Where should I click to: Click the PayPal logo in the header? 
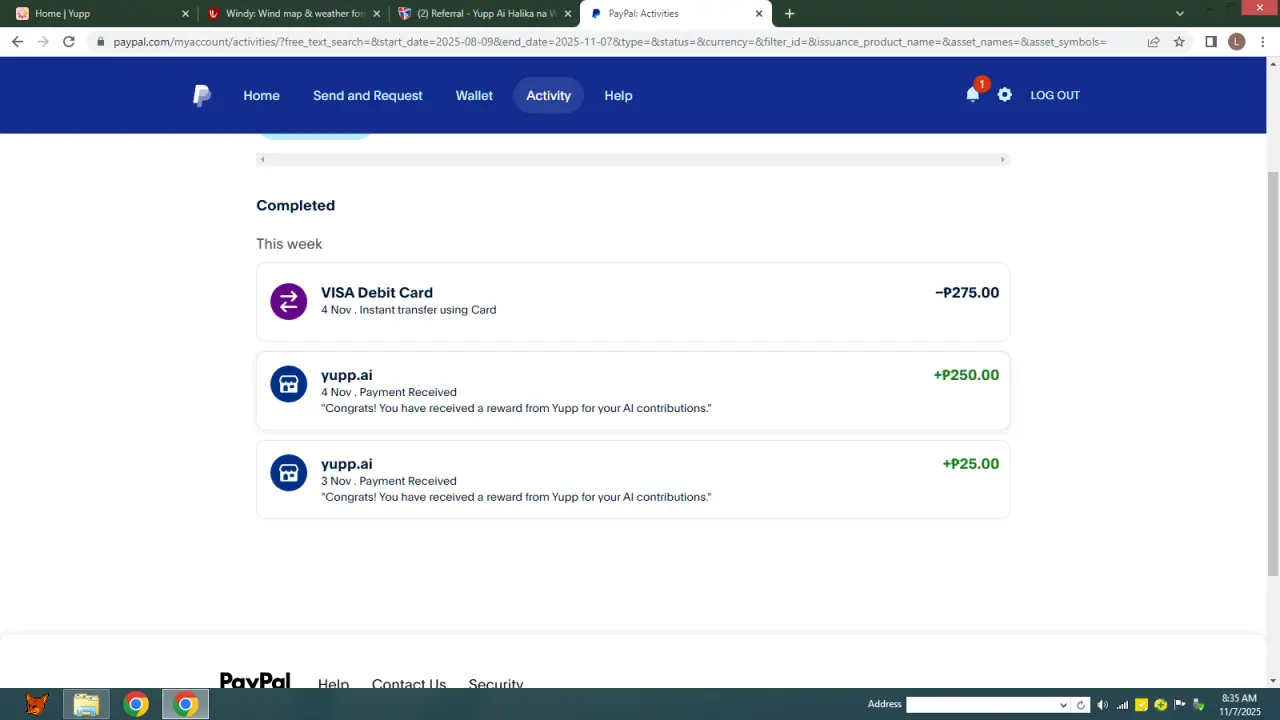[201, 95]
